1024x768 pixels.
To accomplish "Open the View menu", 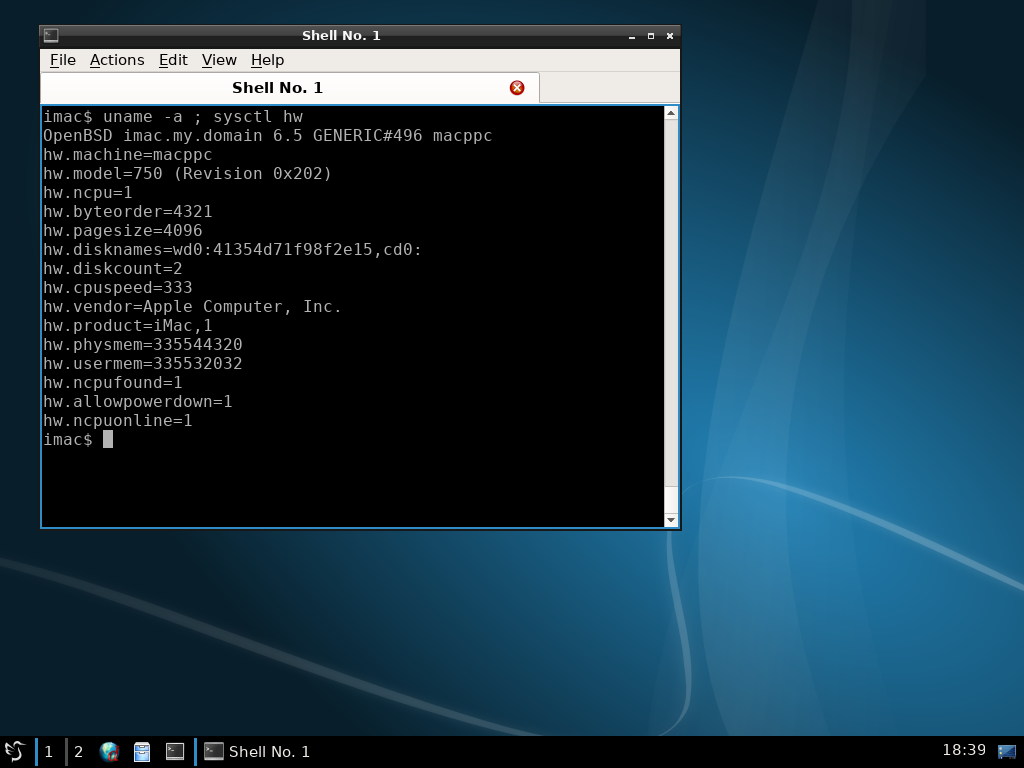I will point(219,60).
